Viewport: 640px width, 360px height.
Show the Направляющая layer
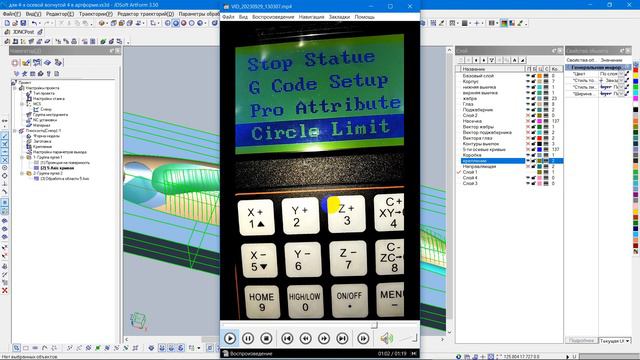[528, 167]
